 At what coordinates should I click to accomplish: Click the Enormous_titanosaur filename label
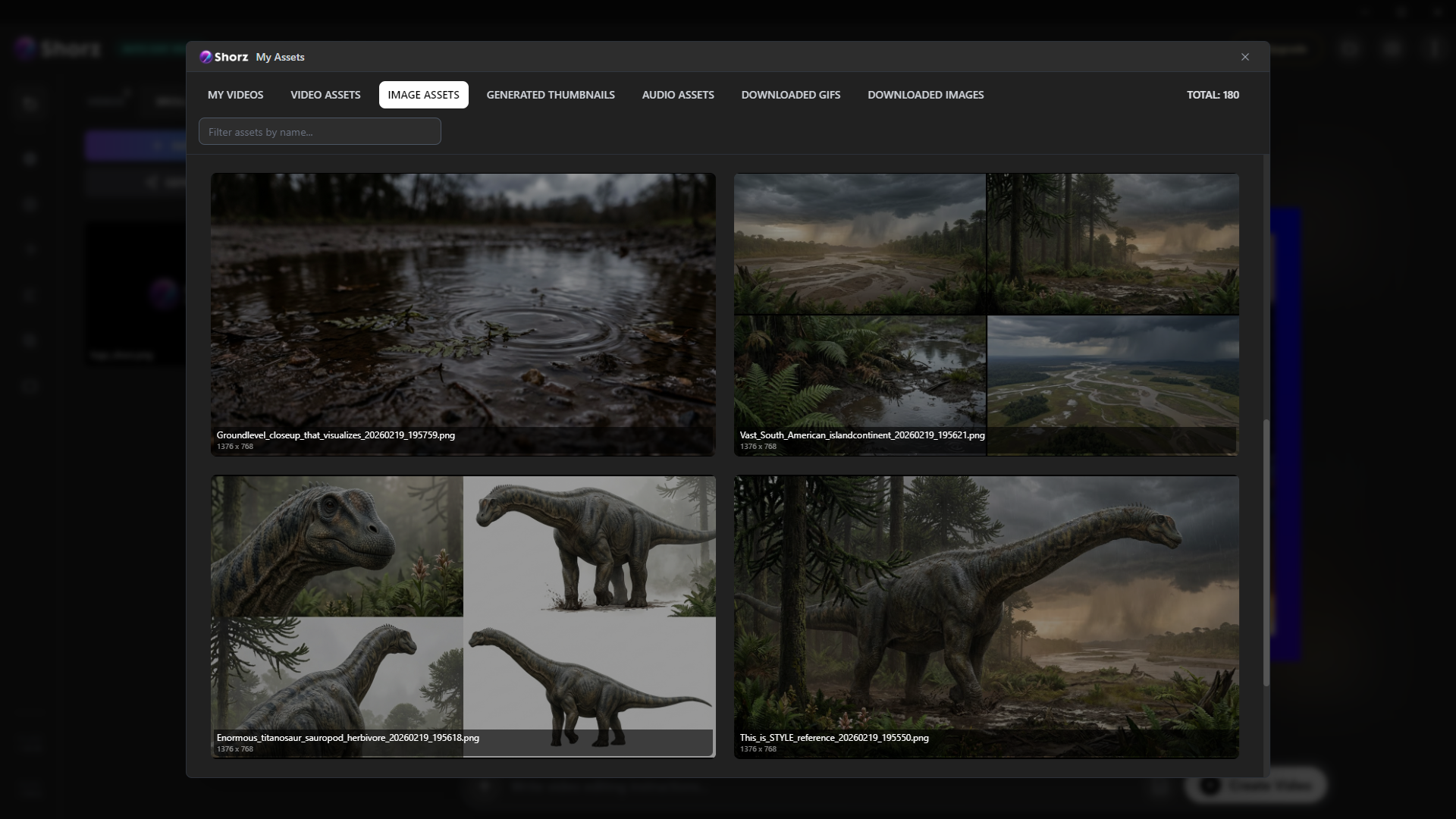click(x=347, y=738)
